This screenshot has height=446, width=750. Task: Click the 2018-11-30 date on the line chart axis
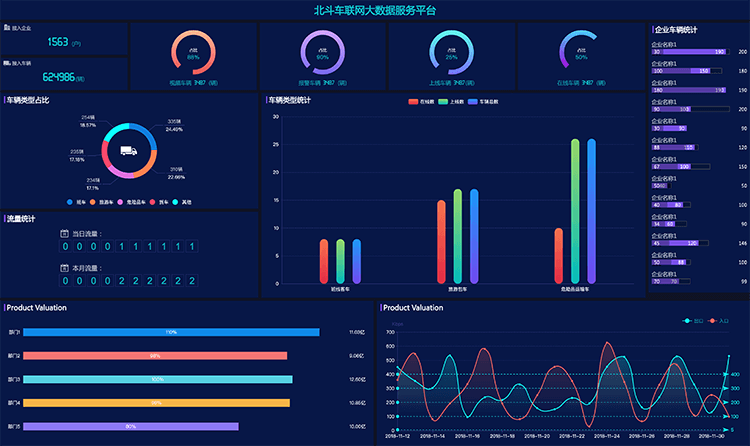click(711, 436)
